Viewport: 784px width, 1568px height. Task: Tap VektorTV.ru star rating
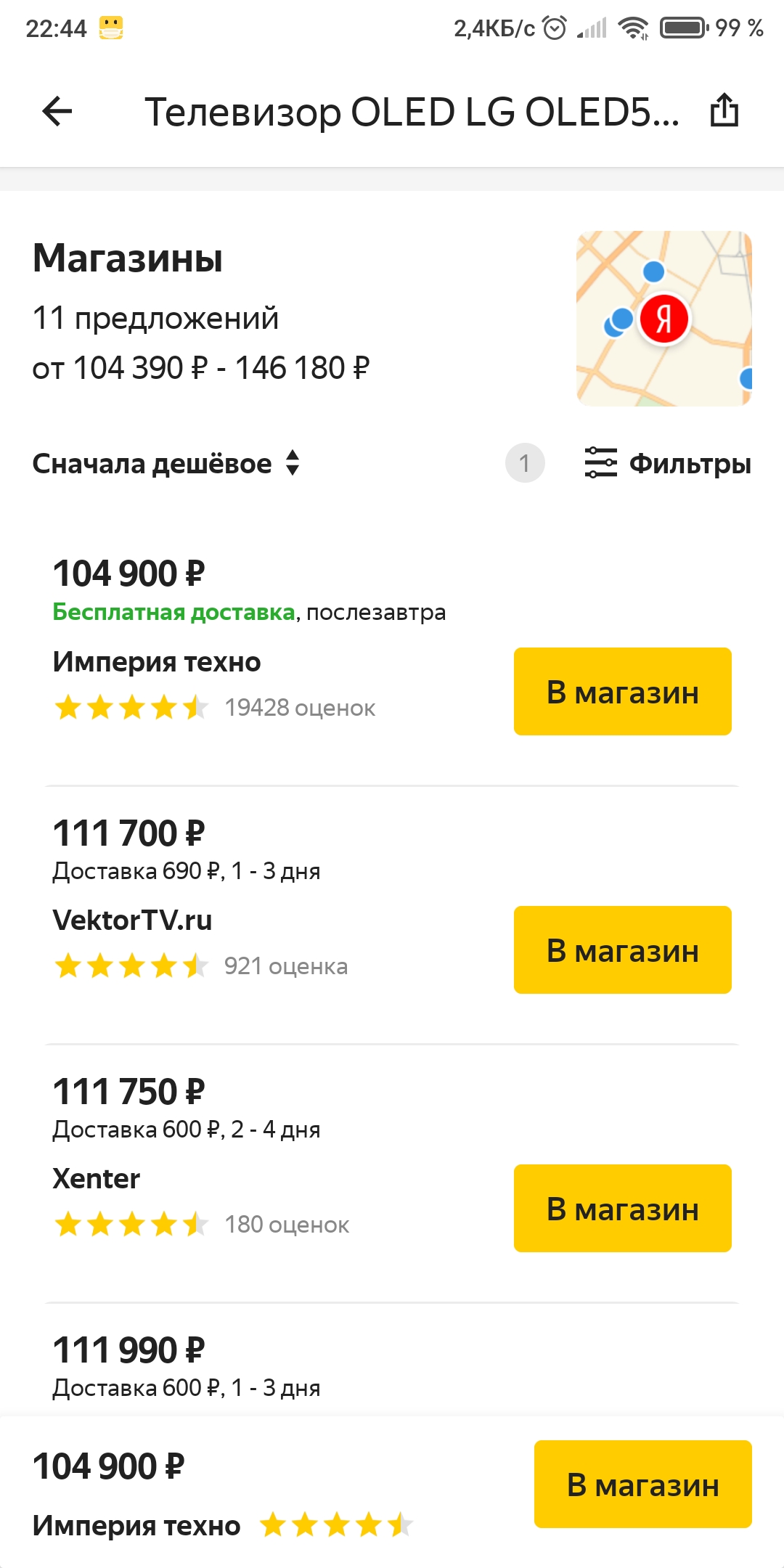click(x=131, y=966)
